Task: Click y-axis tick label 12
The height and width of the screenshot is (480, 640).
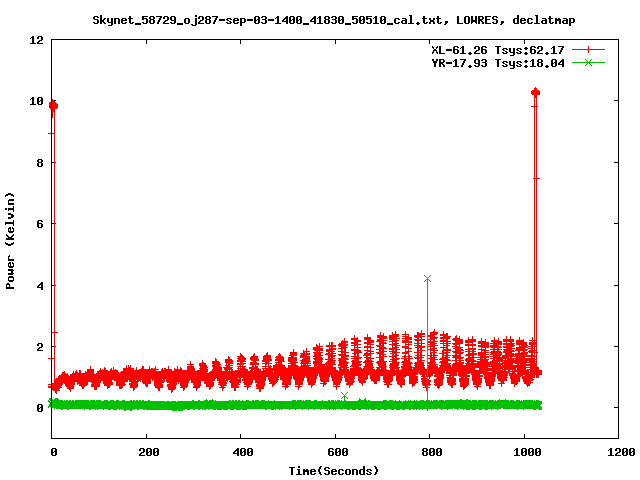Action: pyautogui.click(x=37, y=40)
